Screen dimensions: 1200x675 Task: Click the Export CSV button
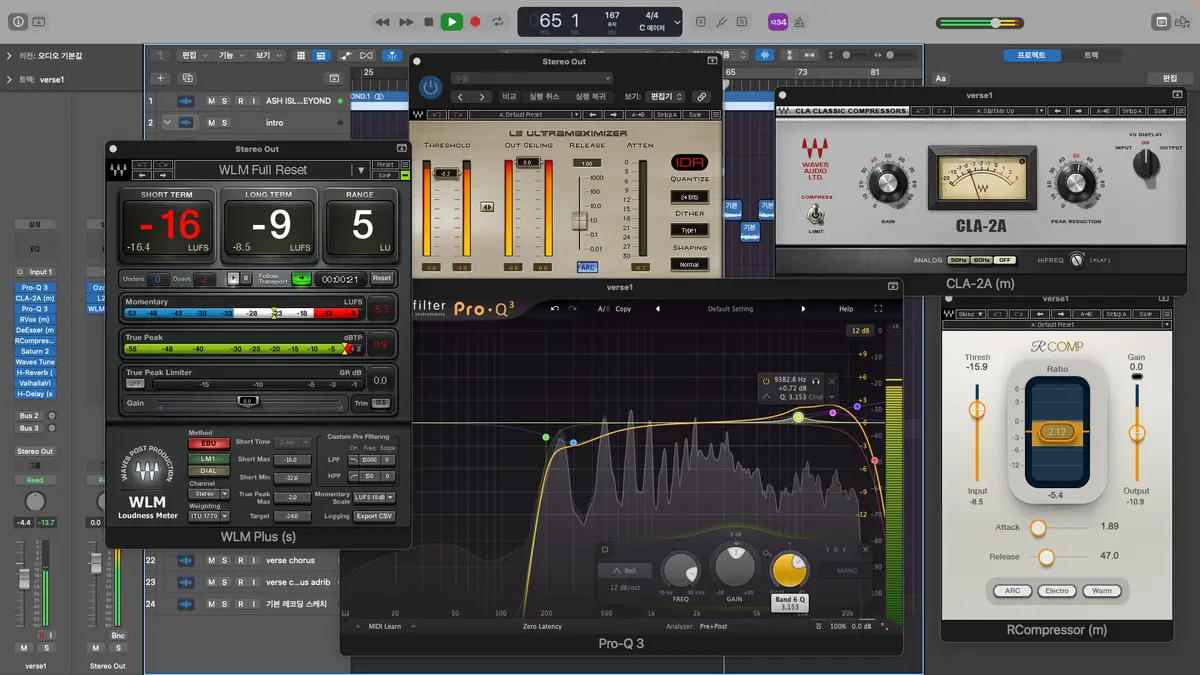[x=374, y=516]
